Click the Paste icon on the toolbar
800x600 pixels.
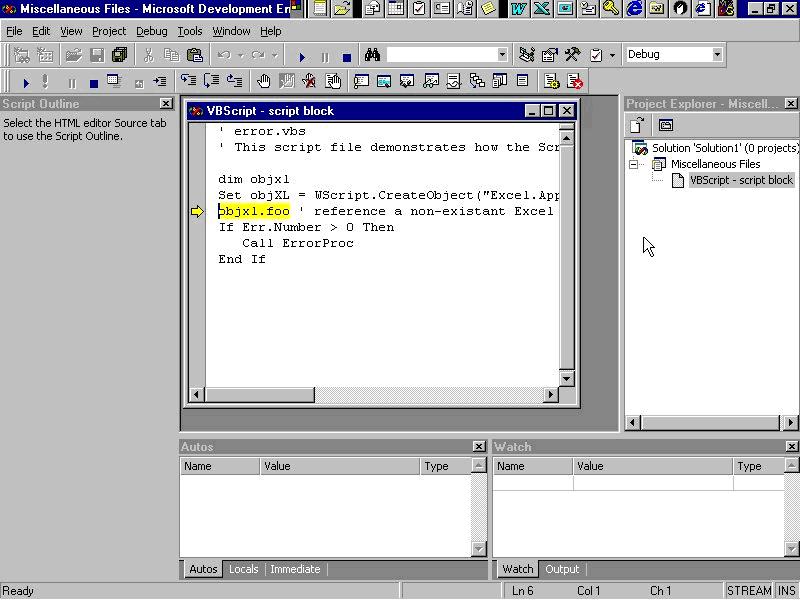(195, 55)
